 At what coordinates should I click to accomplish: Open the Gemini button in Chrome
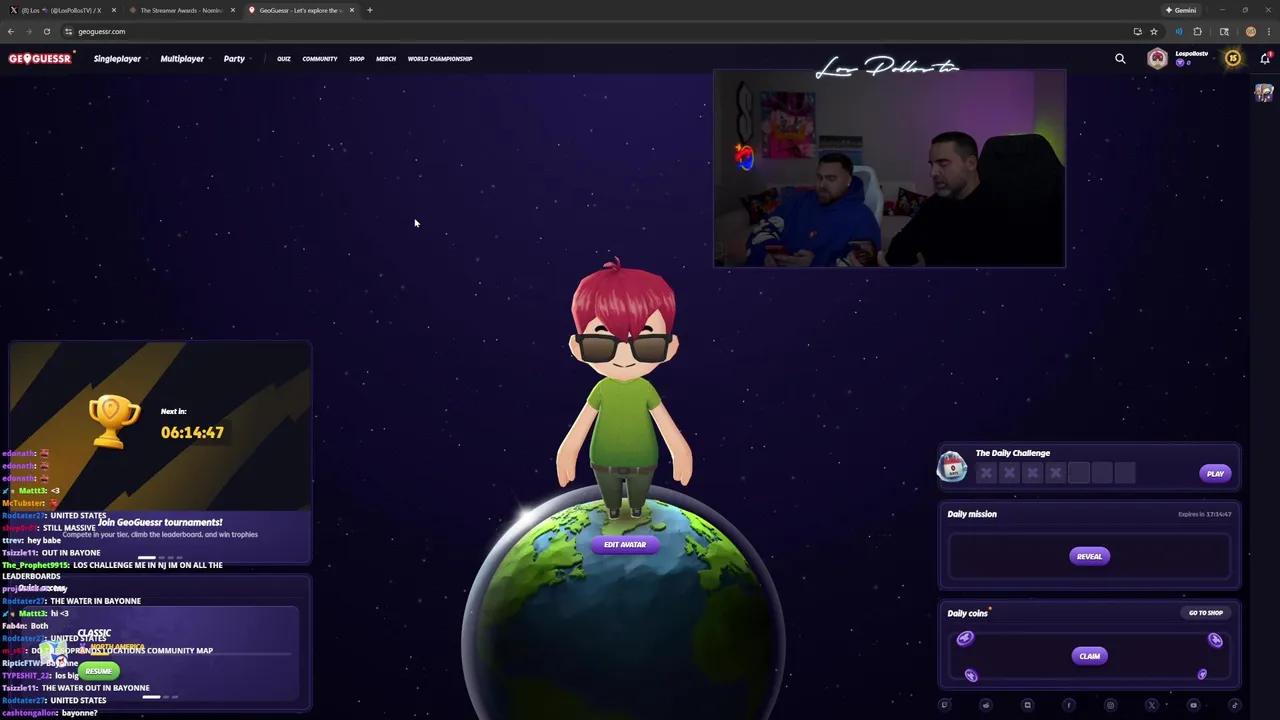[1180, 10]
